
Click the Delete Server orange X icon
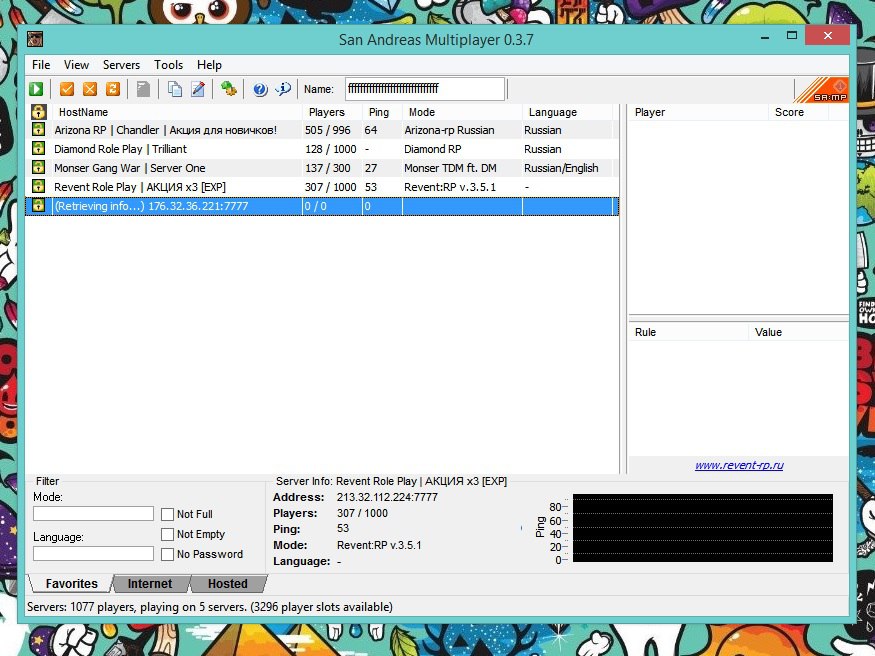click(90, 89)
